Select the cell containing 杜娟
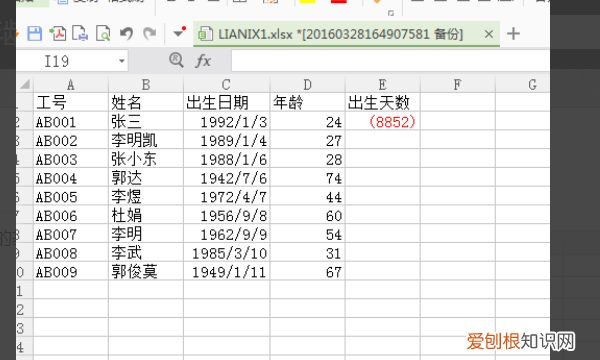 [146, 215]
